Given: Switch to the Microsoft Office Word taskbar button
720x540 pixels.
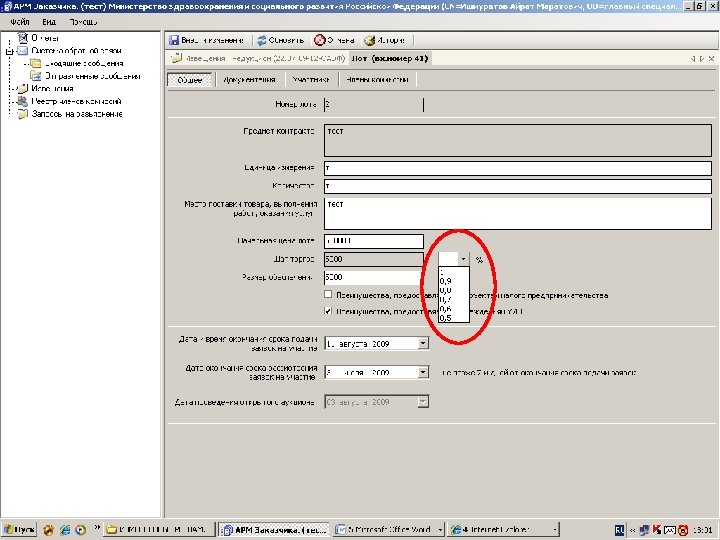Looking at the screenshot, I should point(388,530).
